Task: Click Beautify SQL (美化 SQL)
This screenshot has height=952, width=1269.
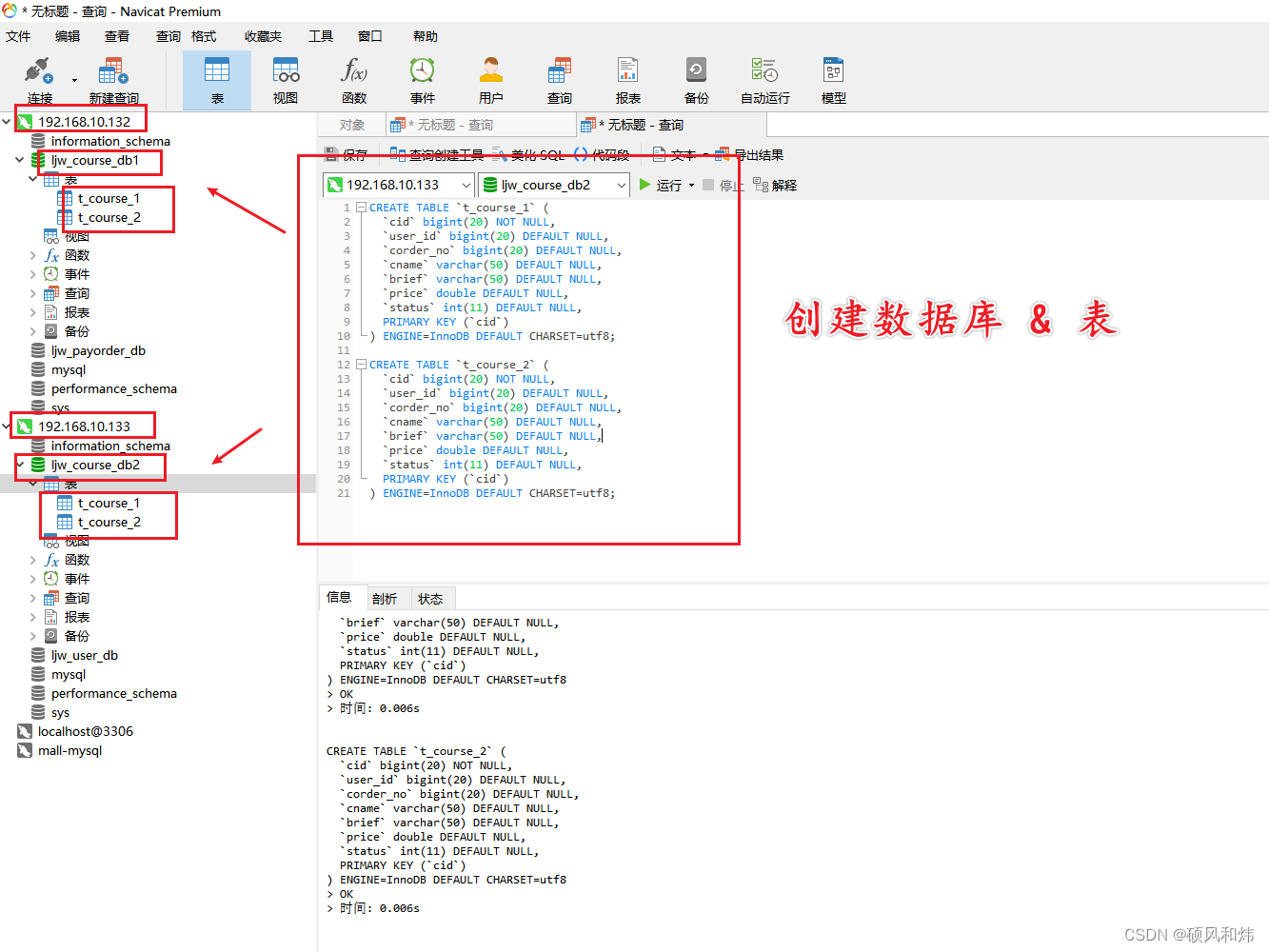Action: pos(528,155)
